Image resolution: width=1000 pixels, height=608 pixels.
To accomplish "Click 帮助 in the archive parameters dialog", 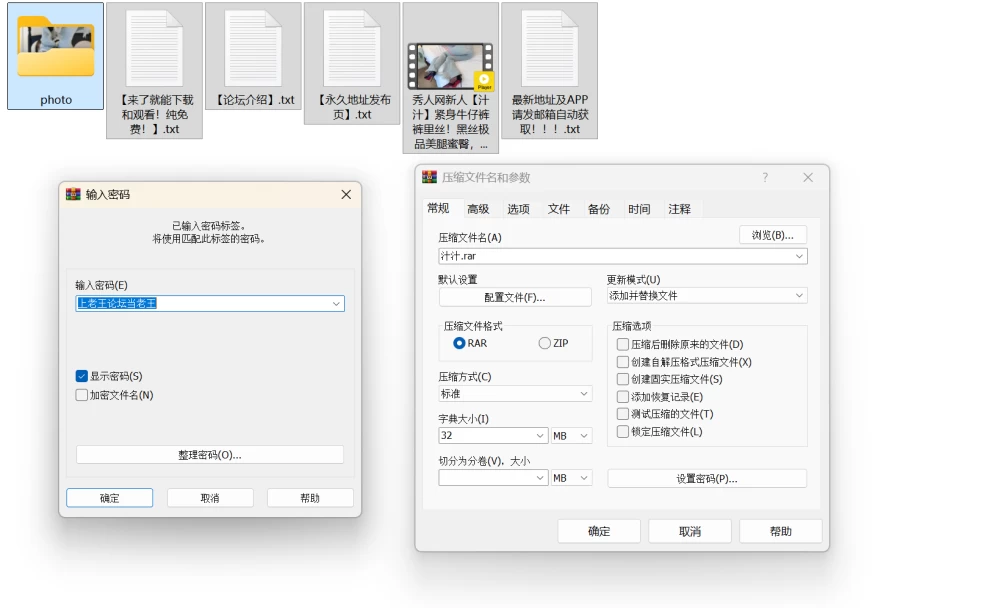I will pyautogui.click(x=781, y=531).
